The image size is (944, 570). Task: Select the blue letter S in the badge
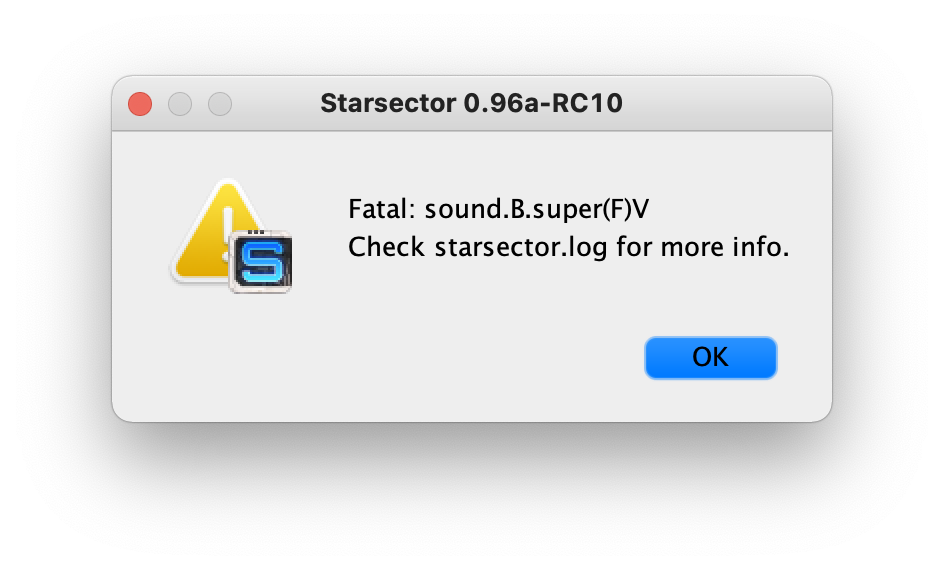[261, 262]
